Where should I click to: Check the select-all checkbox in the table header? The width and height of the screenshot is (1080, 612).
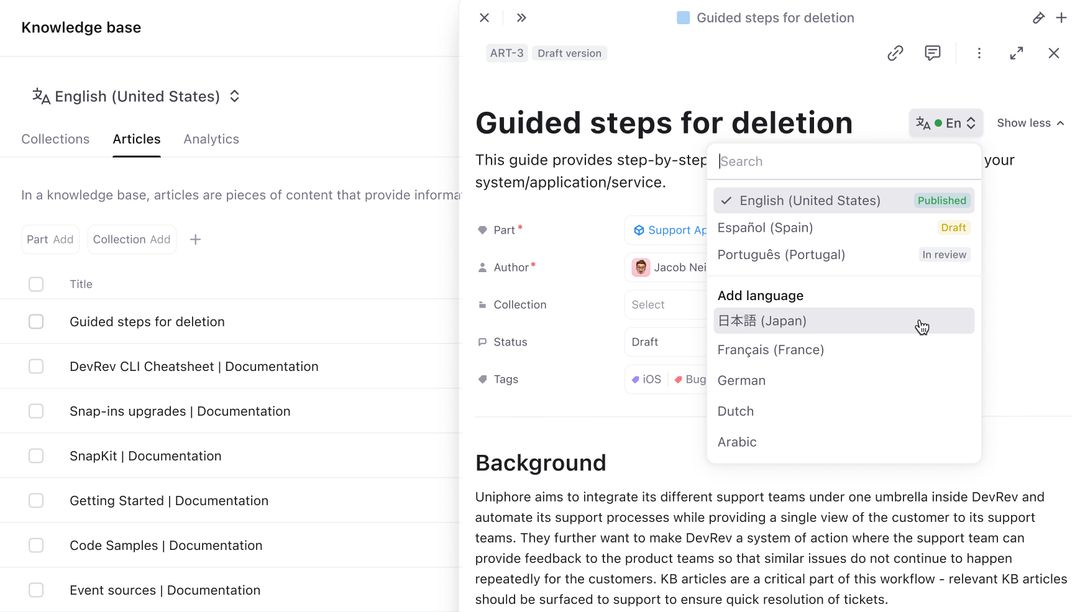pos(36,283)
